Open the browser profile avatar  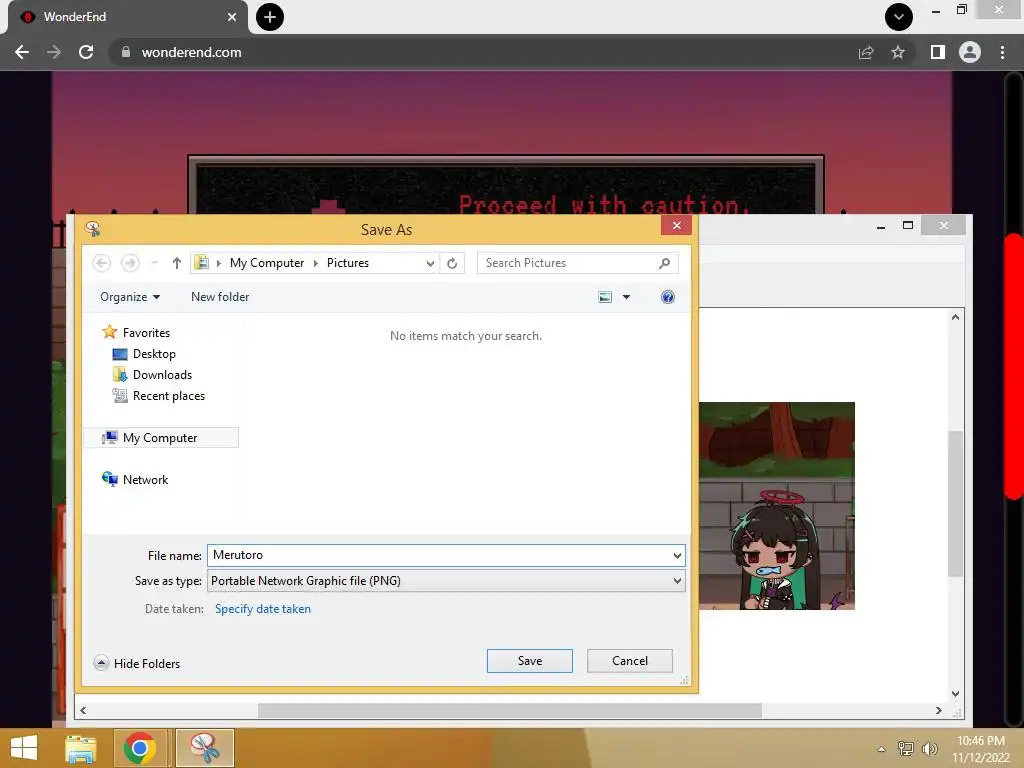tap(969, 52)
